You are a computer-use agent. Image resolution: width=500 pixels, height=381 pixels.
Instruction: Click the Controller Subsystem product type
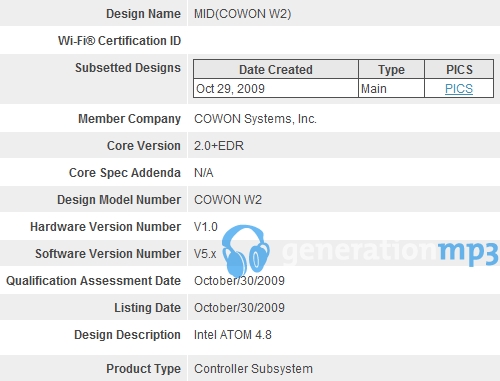click(x=253, y=369)
